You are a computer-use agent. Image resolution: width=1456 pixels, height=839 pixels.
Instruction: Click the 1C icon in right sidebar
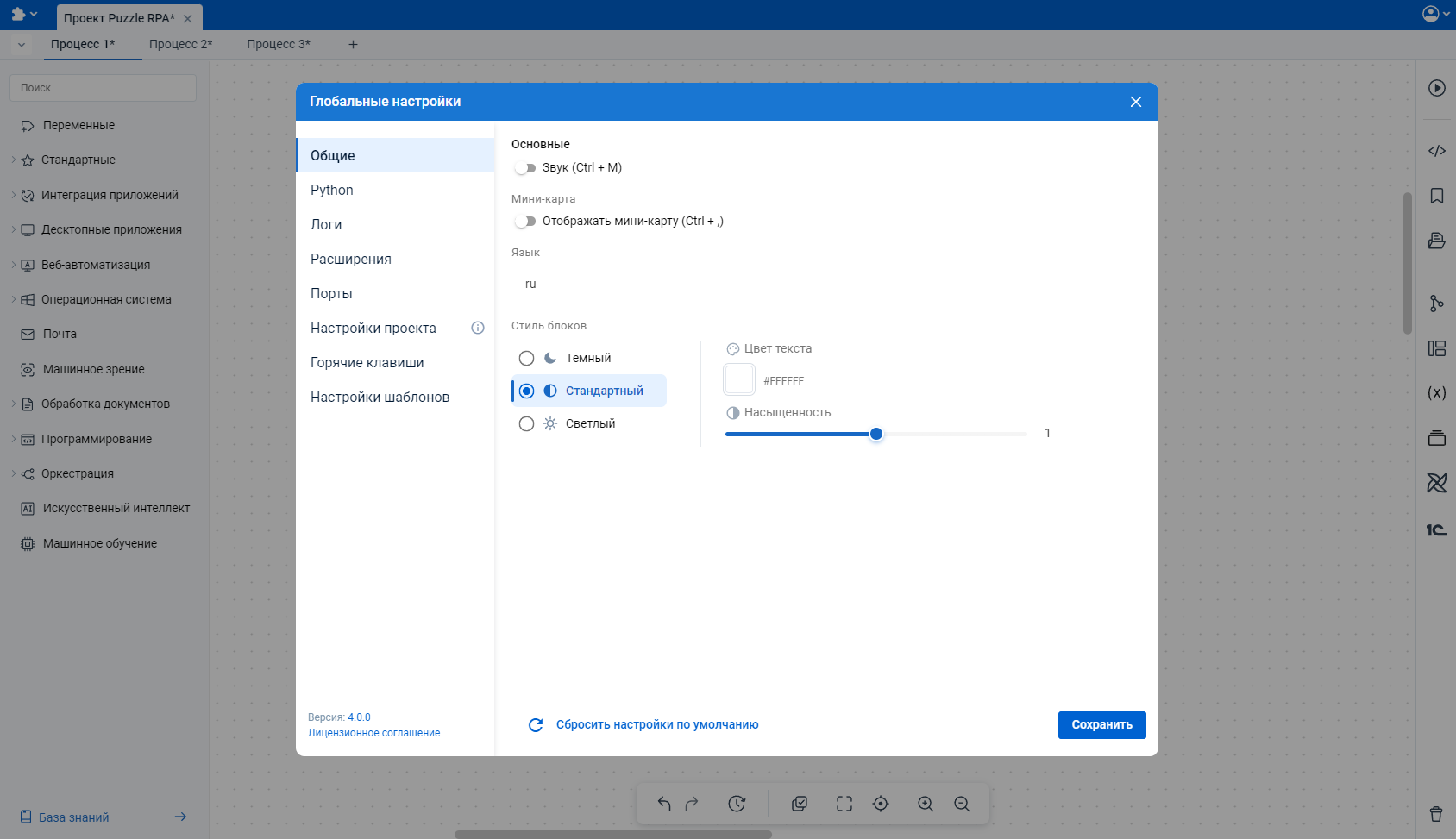[x=1436, y=529]
